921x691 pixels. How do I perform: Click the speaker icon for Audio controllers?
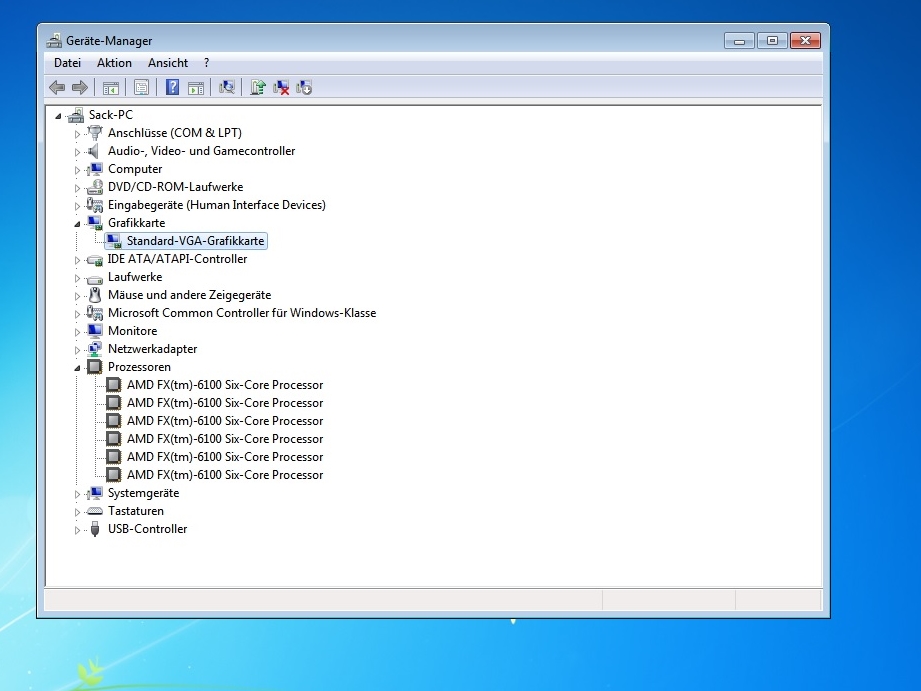point(93,151)
